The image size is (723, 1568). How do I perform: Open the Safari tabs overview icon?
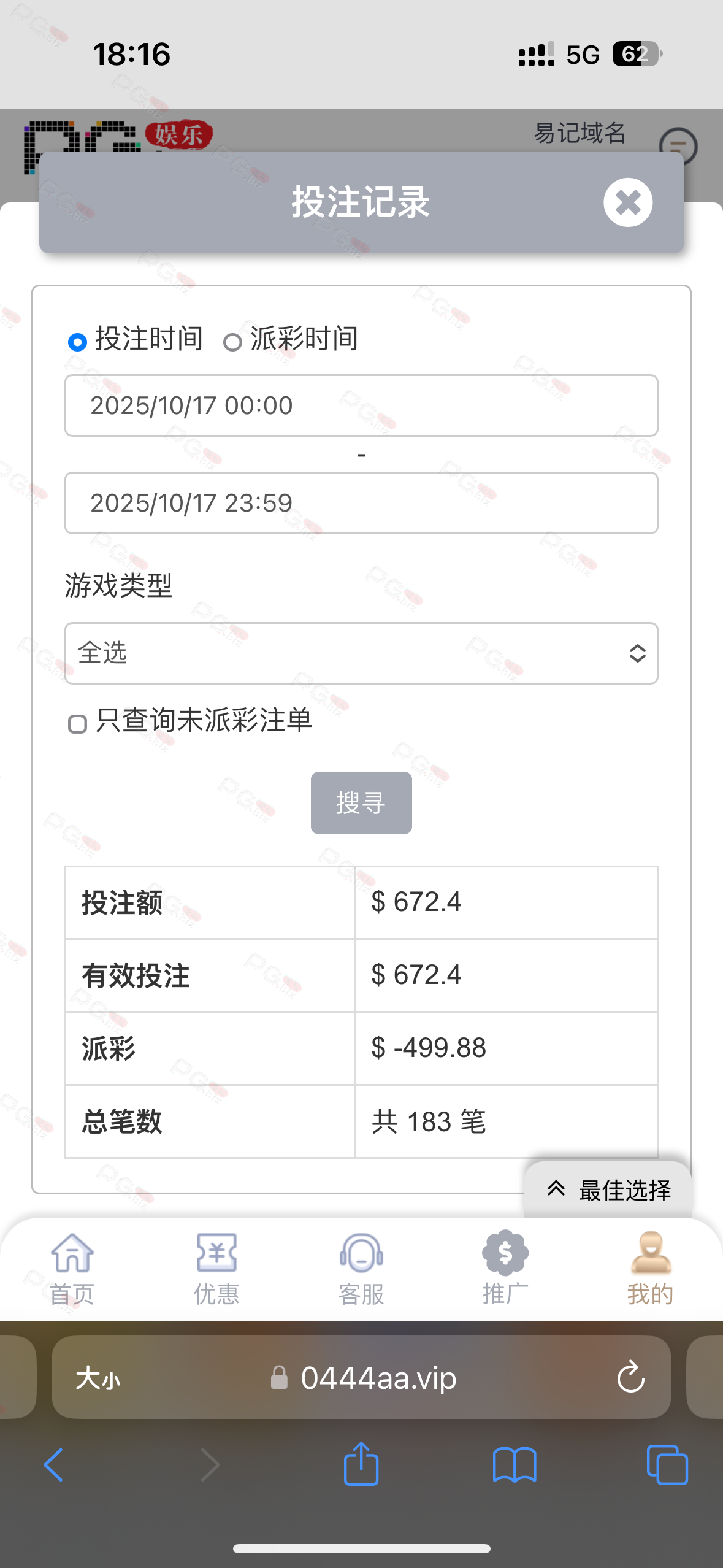pos(667,1465)
